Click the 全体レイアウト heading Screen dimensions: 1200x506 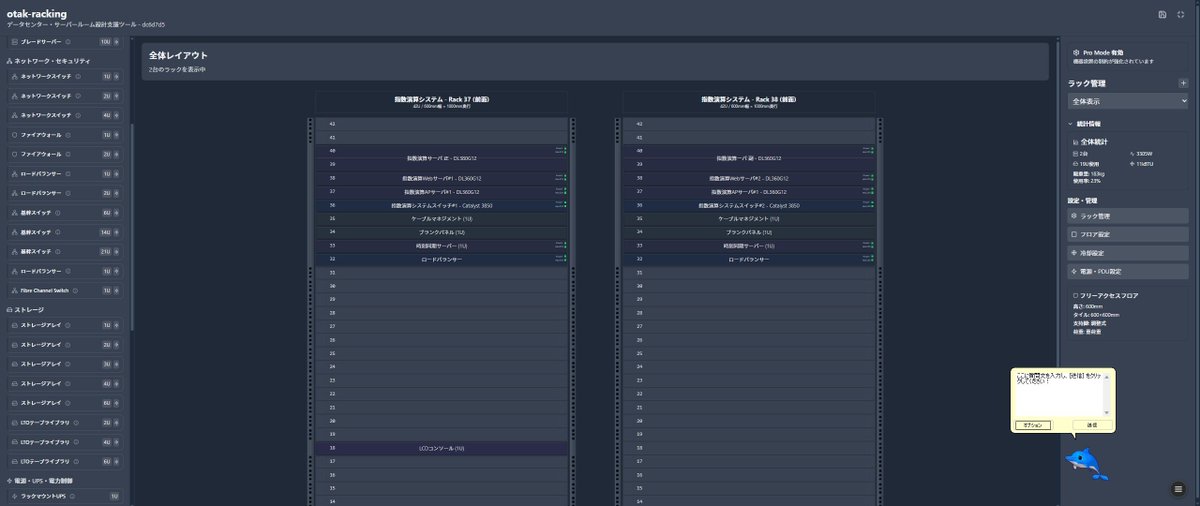(178, 56)
